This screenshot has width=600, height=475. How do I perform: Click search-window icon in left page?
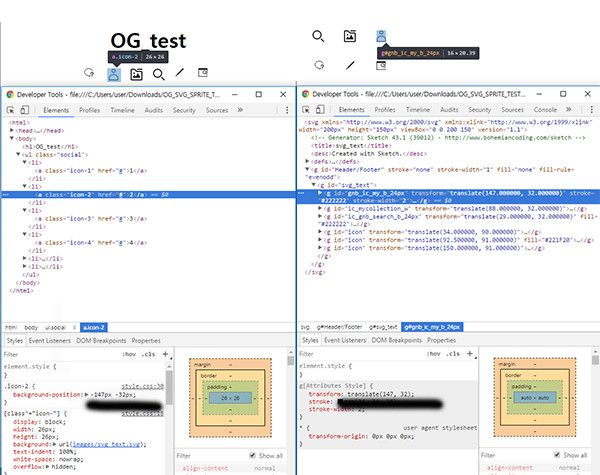pos(203,72)
